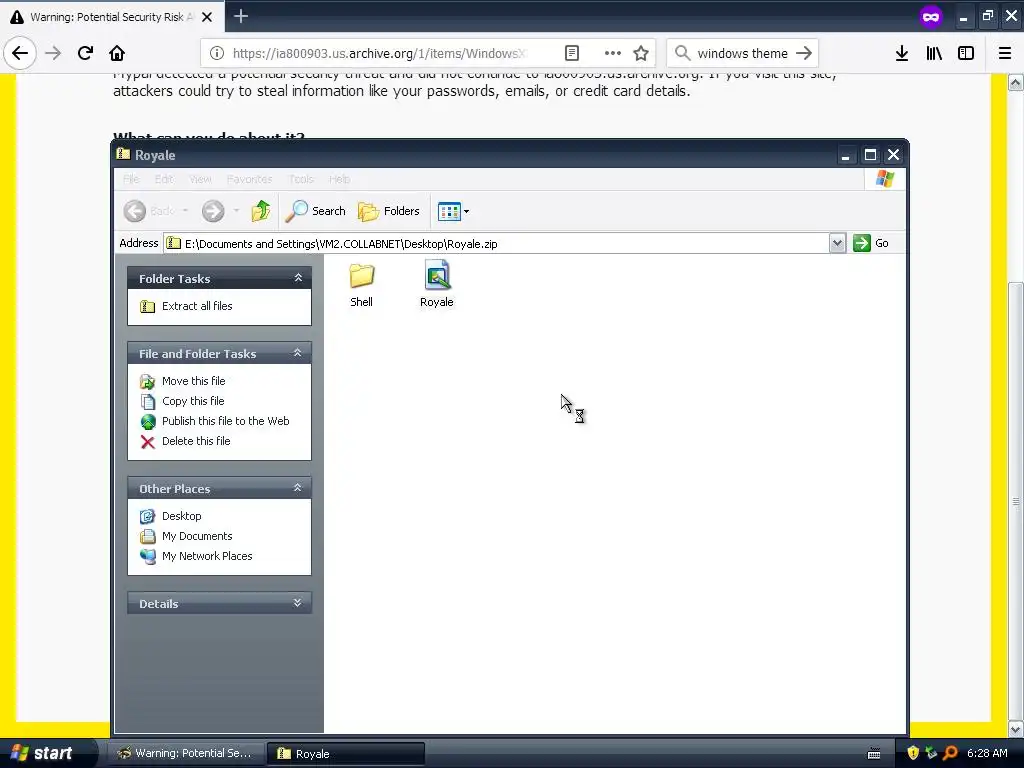Select the Royale theme file

coord(436,285)
